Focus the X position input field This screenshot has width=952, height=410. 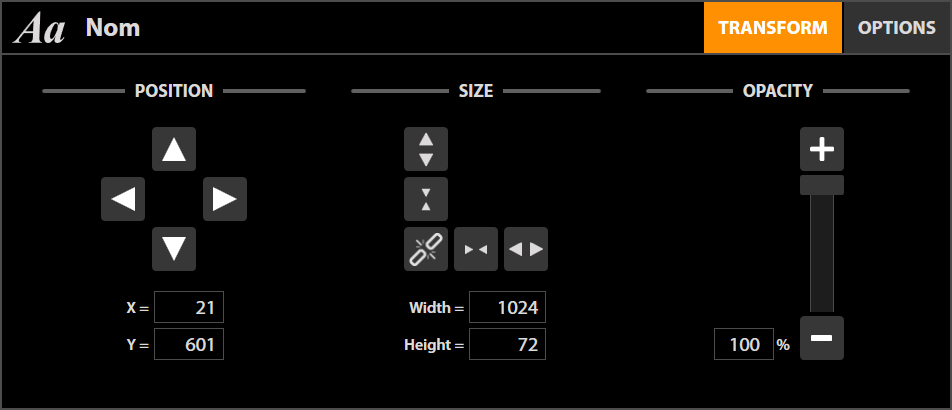(x=189, y=308)
